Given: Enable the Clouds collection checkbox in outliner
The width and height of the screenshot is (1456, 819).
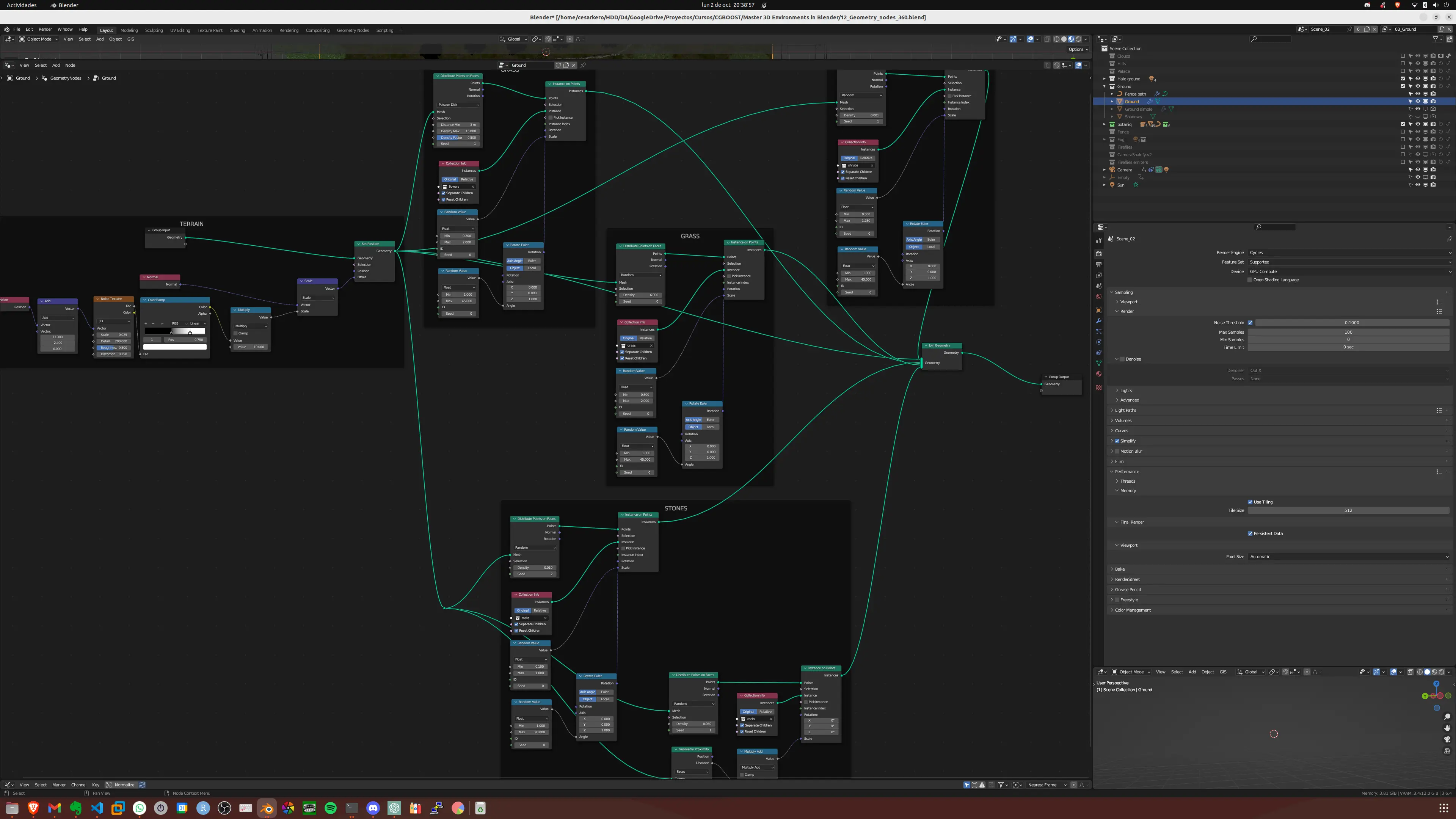Looking at the screenshot, I should 1403,56.
